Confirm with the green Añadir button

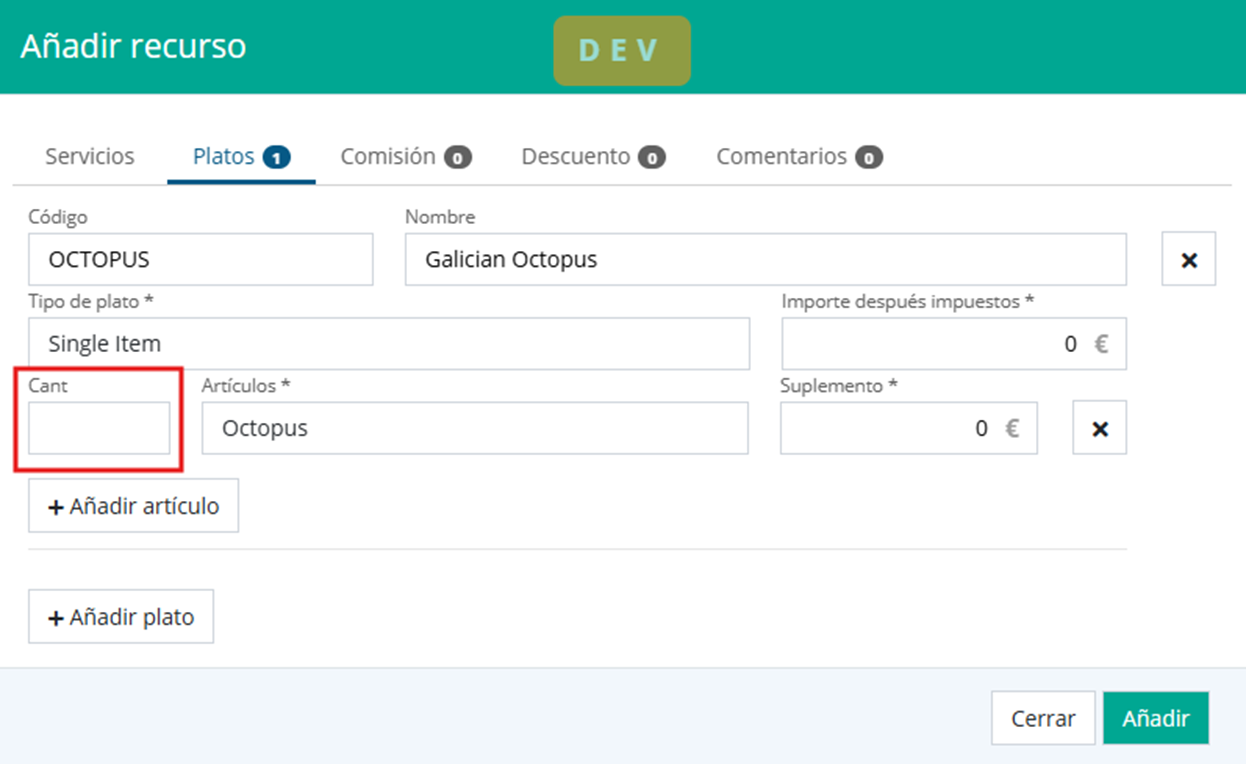tap(1155, 718)
